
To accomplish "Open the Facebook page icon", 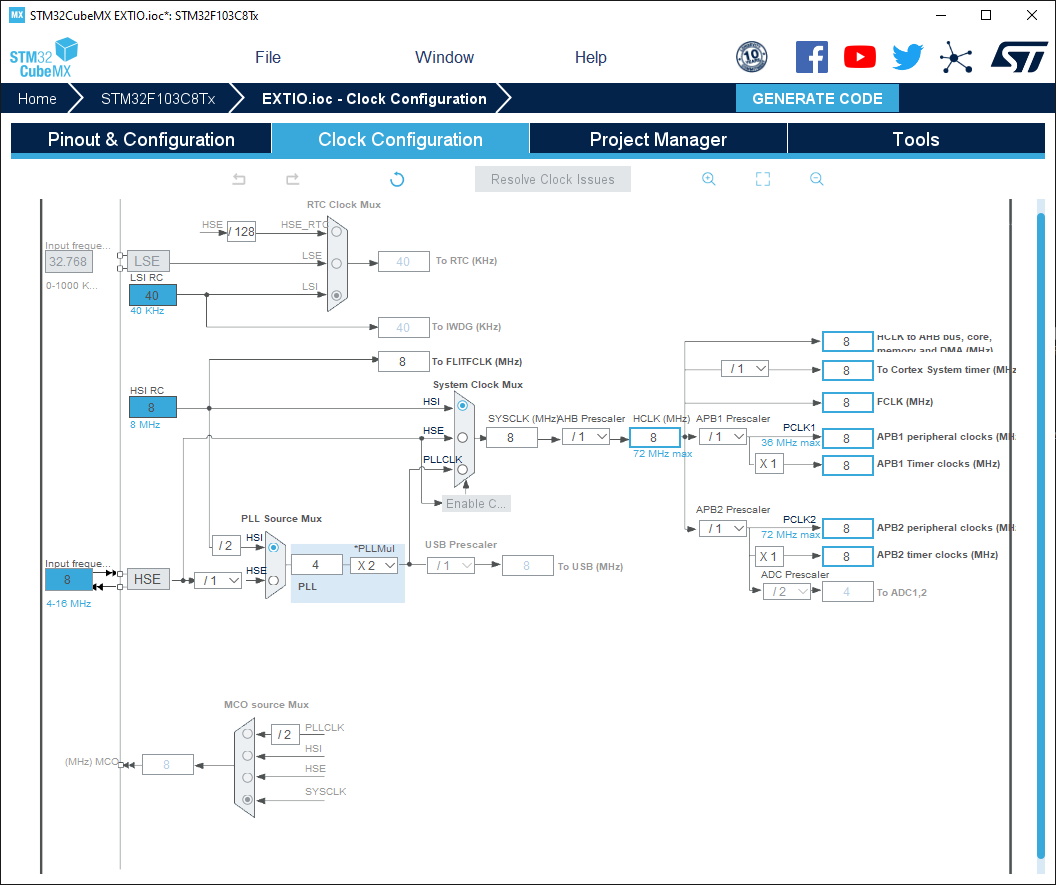I will 812,57.
